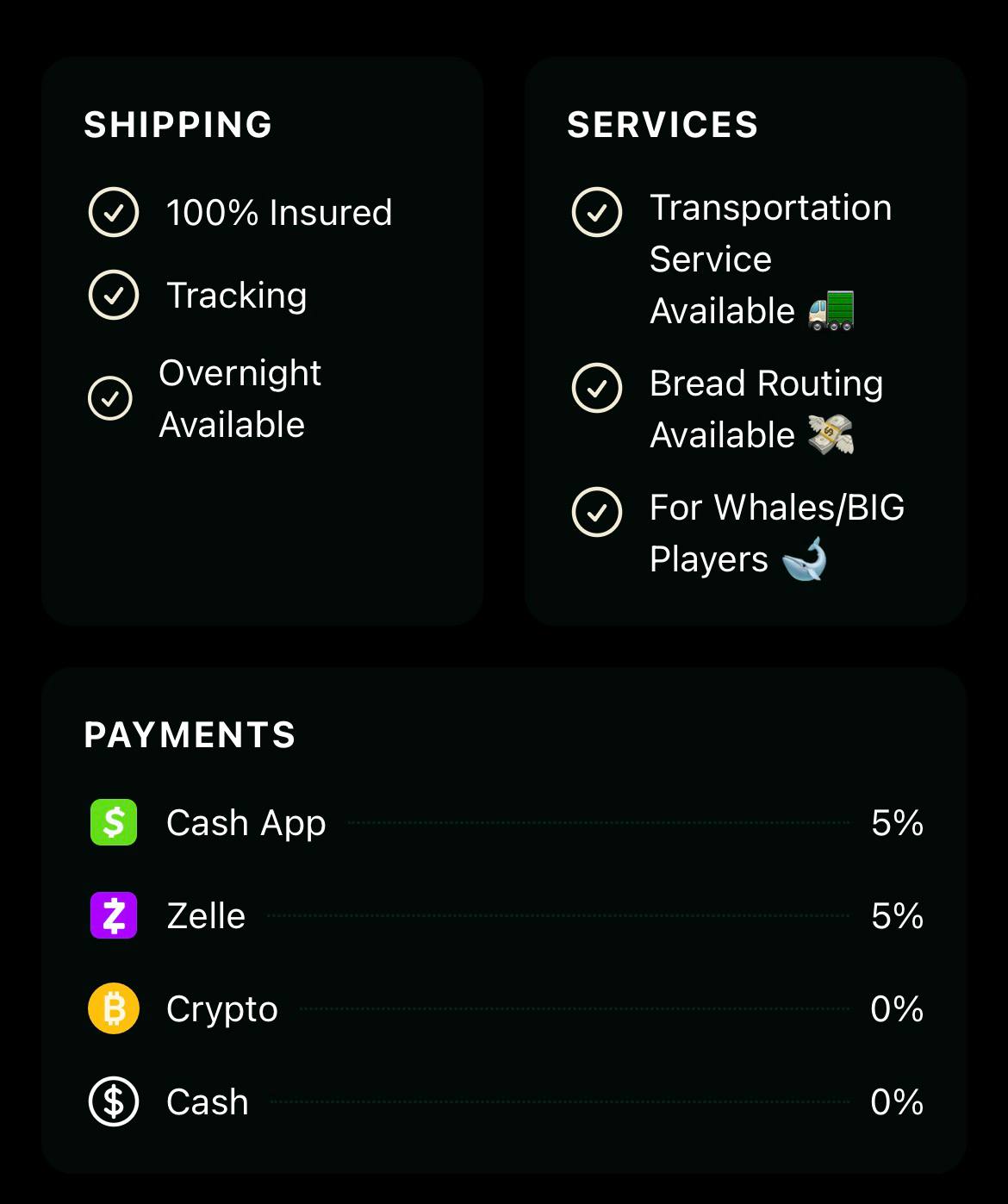Click the Crypto 0% fee value
The image size is (1008, 1204).
point(897,1009)
